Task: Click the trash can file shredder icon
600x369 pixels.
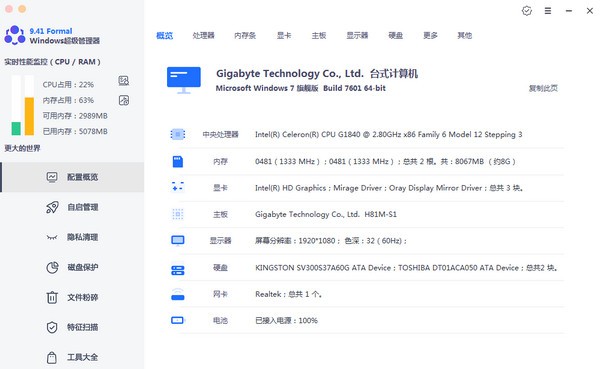Action: 52,297
